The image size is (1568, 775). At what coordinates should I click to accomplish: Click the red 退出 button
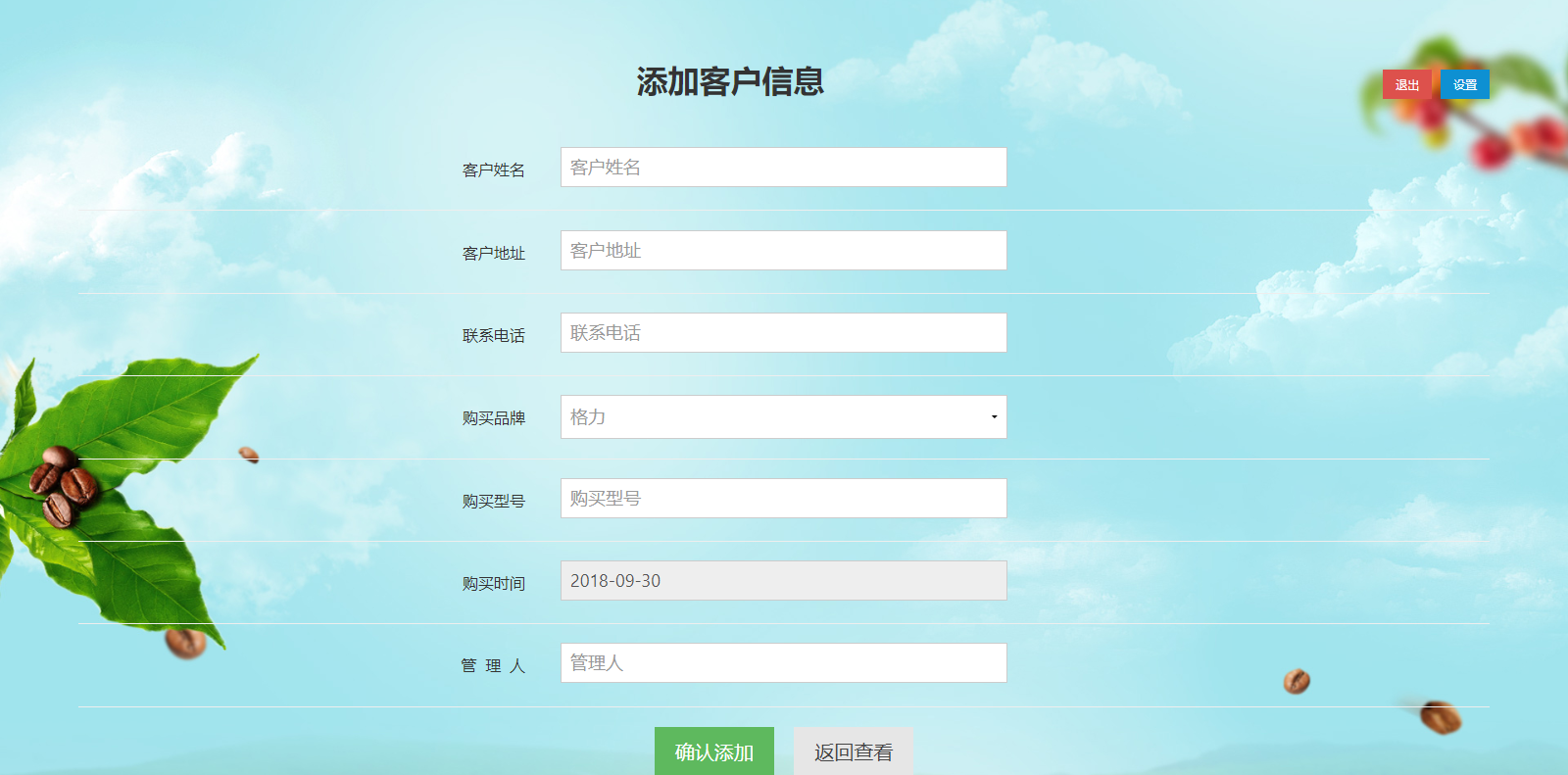1407,85
